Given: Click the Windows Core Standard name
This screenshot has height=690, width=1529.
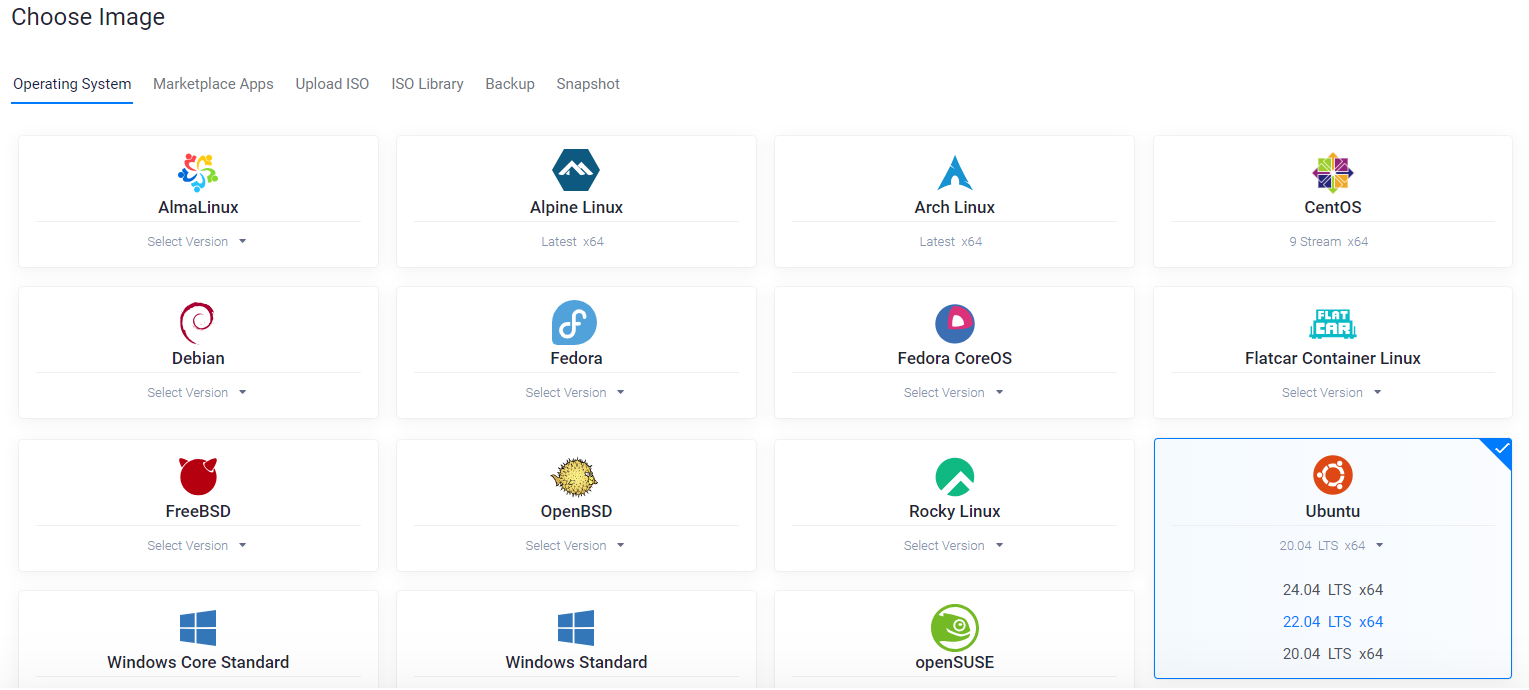Looking at the screenshot, I should pyautogui.click(x=198, y=662).
